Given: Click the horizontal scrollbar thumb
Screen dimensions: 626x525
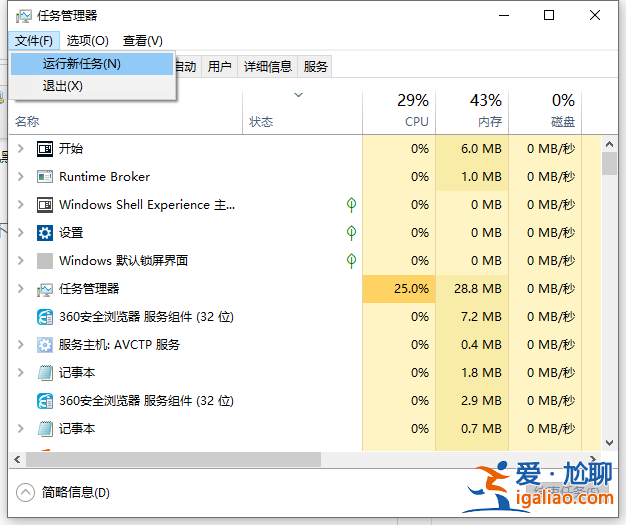Looking at the screenshot, I should pos(173,460).
